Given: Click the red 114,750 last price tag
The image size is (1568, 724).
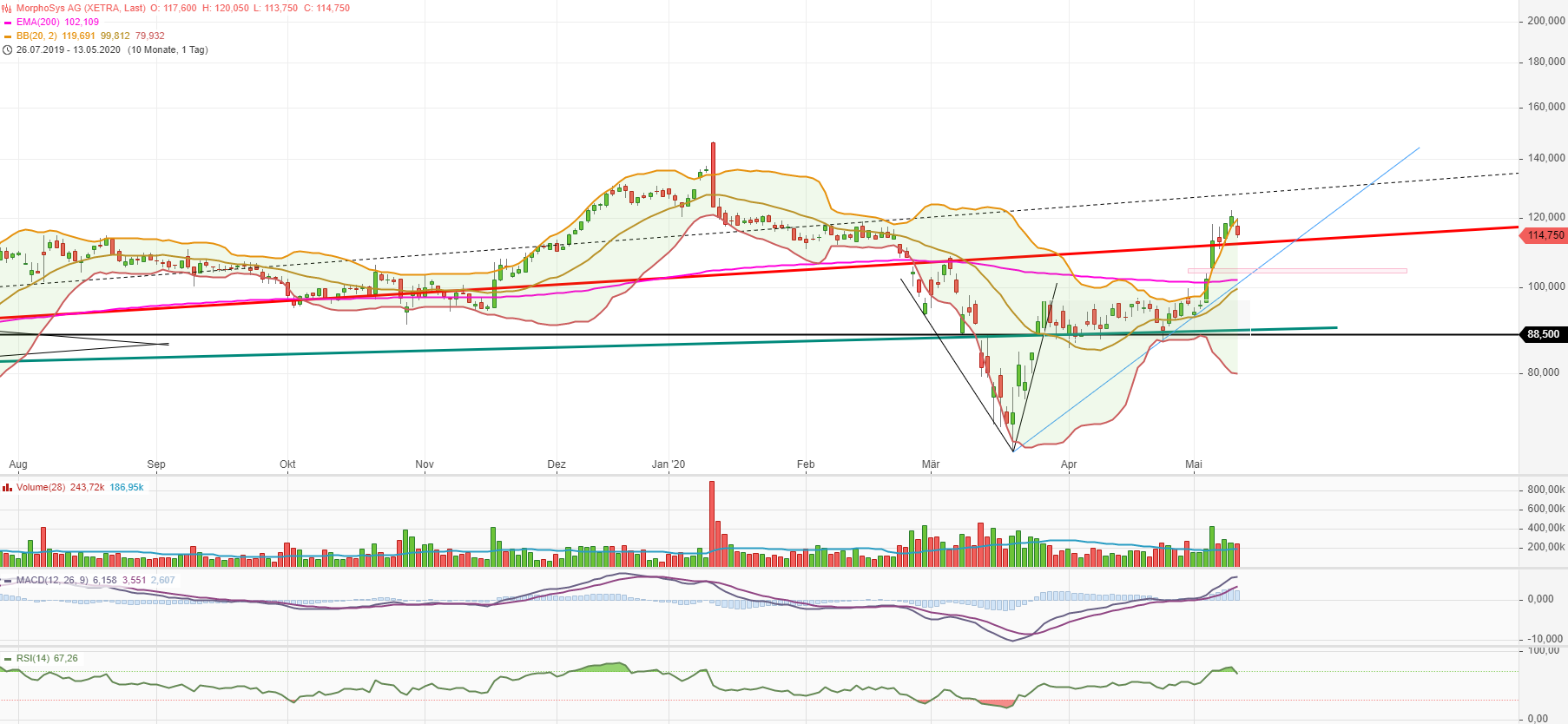Looking at the screenshot, I should [1544, 235].
